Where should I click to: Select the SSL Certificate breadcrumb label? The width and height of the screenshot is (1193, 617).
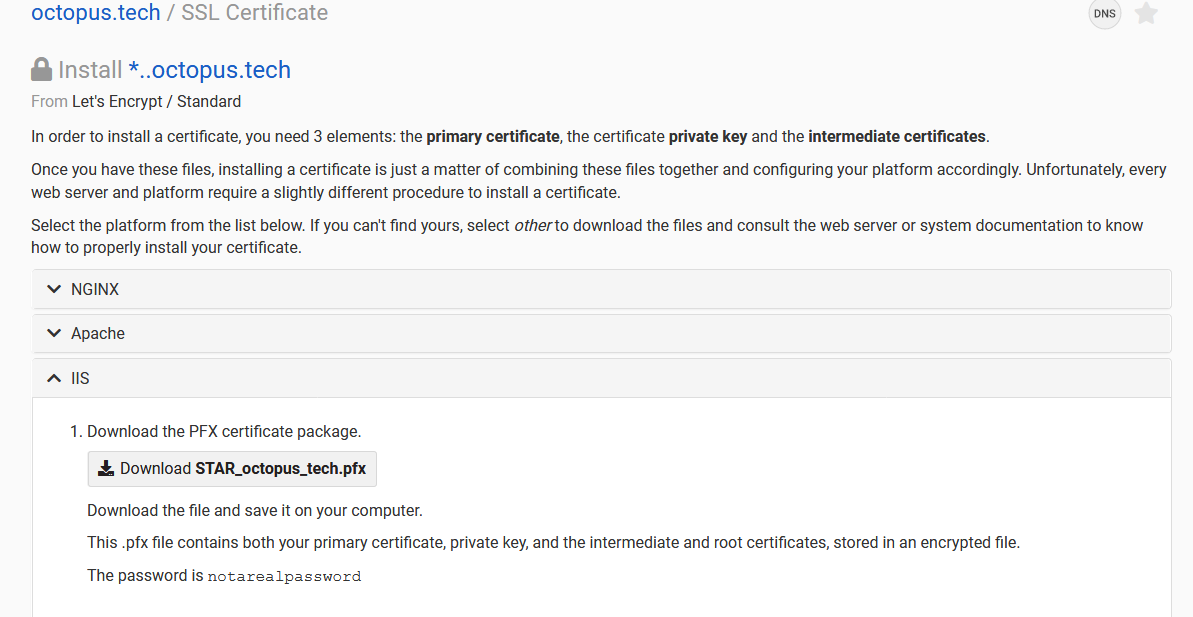[x=254, y=13]
